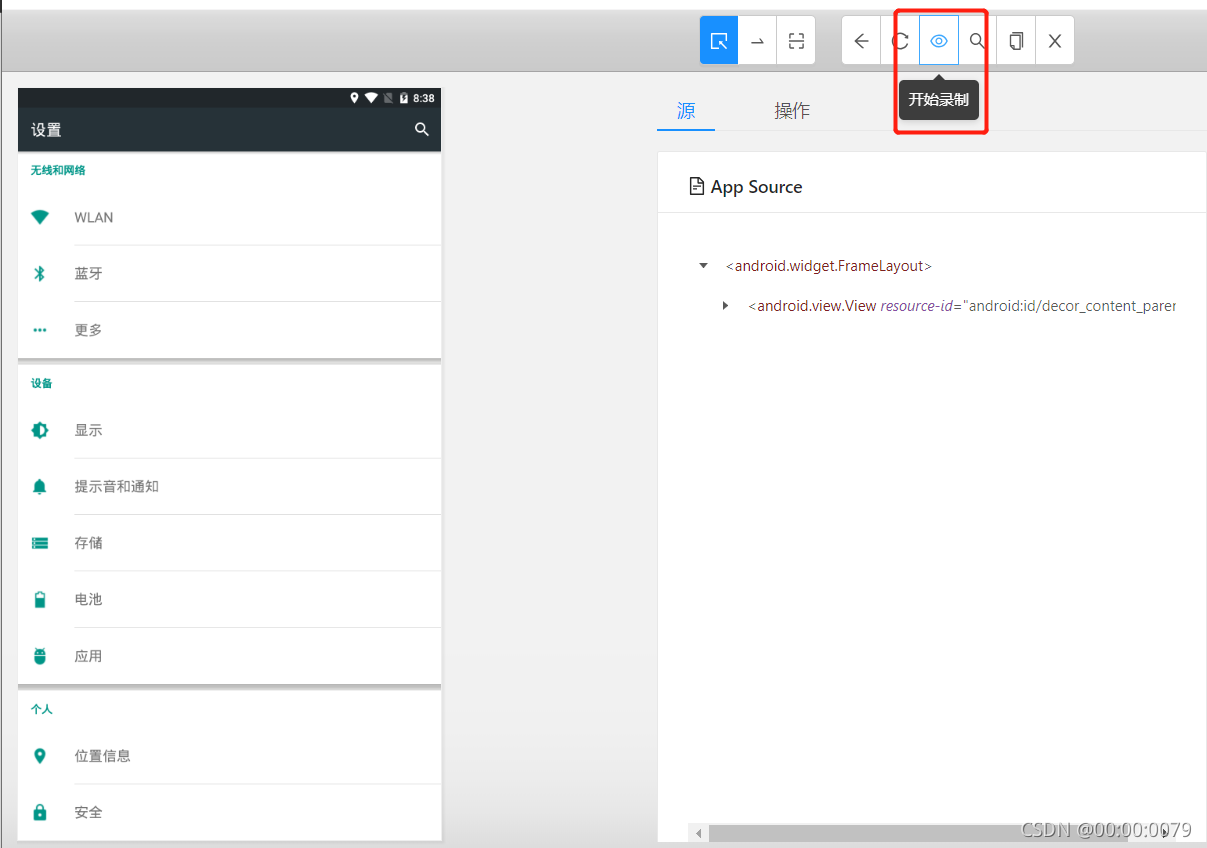The height and width of the screenshot is (848, 1207).
Task: Click the App Source document icon
Action: coord(697,186)
